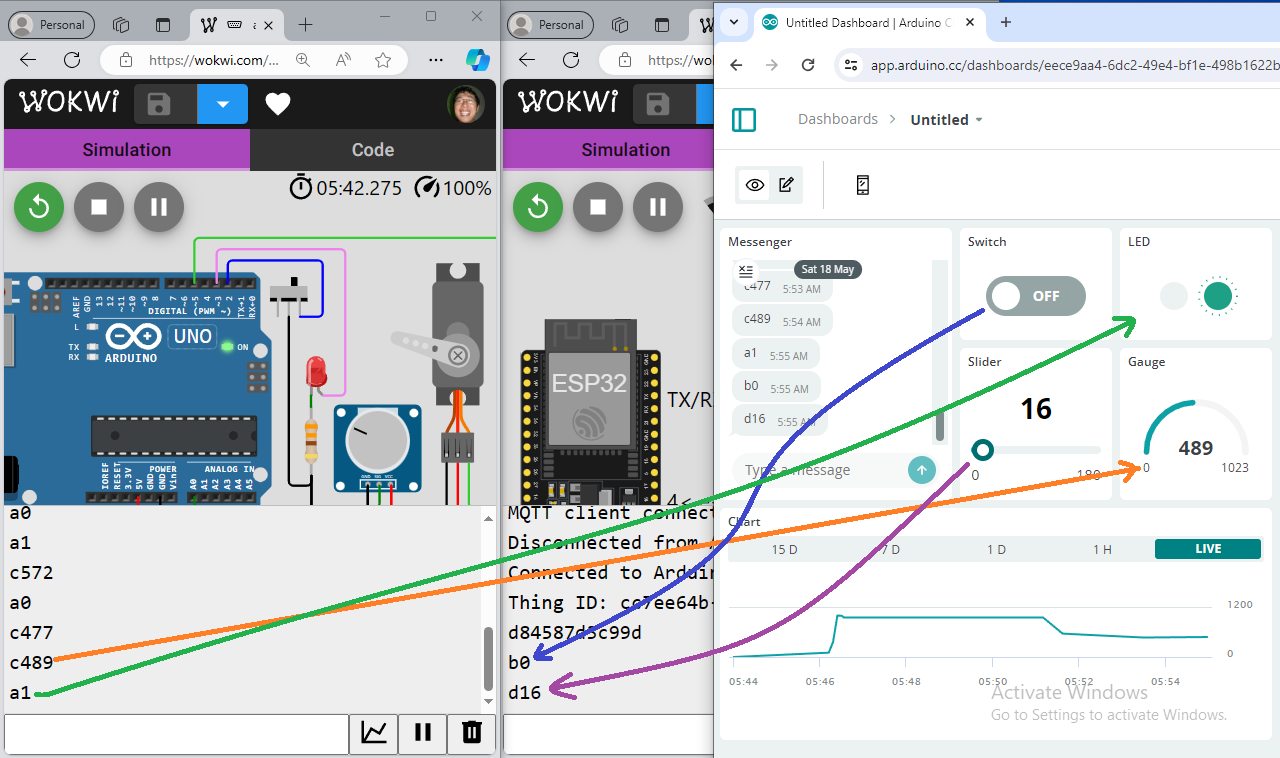Expand the dropdown arrow beside Wokwi save
1280x758 pixels.
[x=223, y=104]
